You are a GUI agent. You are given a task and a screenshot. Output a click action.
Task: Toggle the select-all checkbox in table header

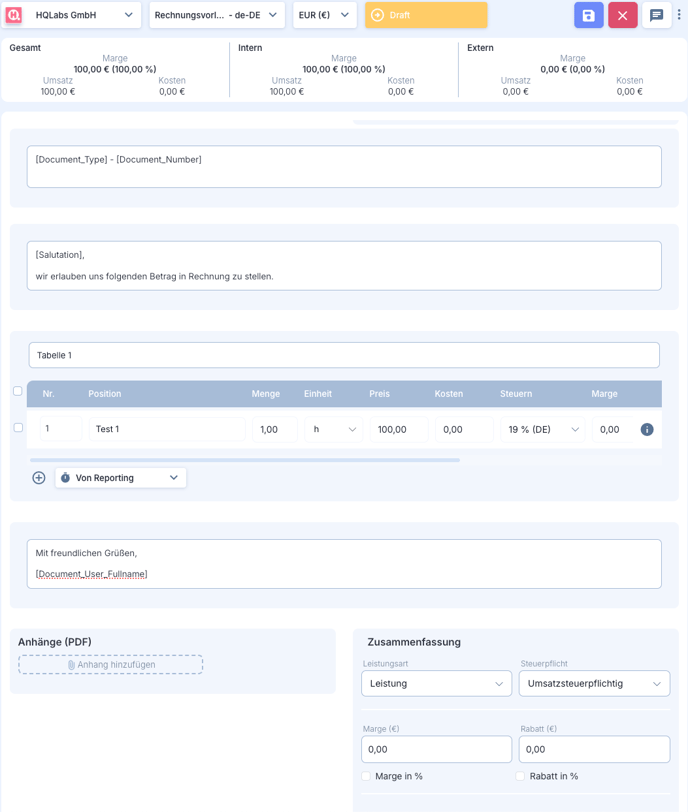tap(17, 391)
